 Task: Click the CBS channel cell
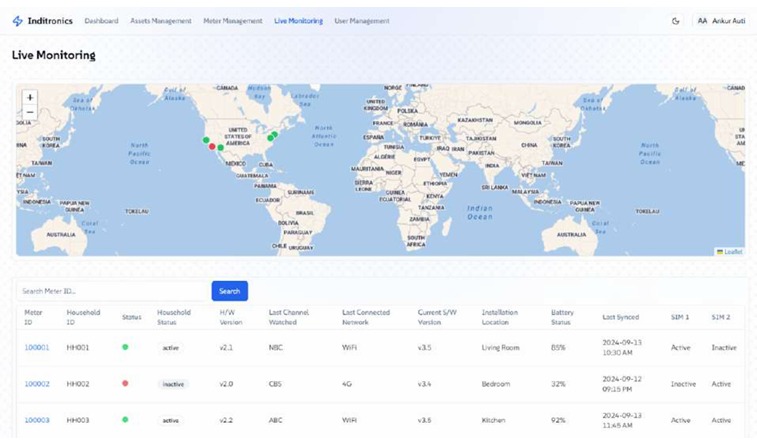pos(275,384)
